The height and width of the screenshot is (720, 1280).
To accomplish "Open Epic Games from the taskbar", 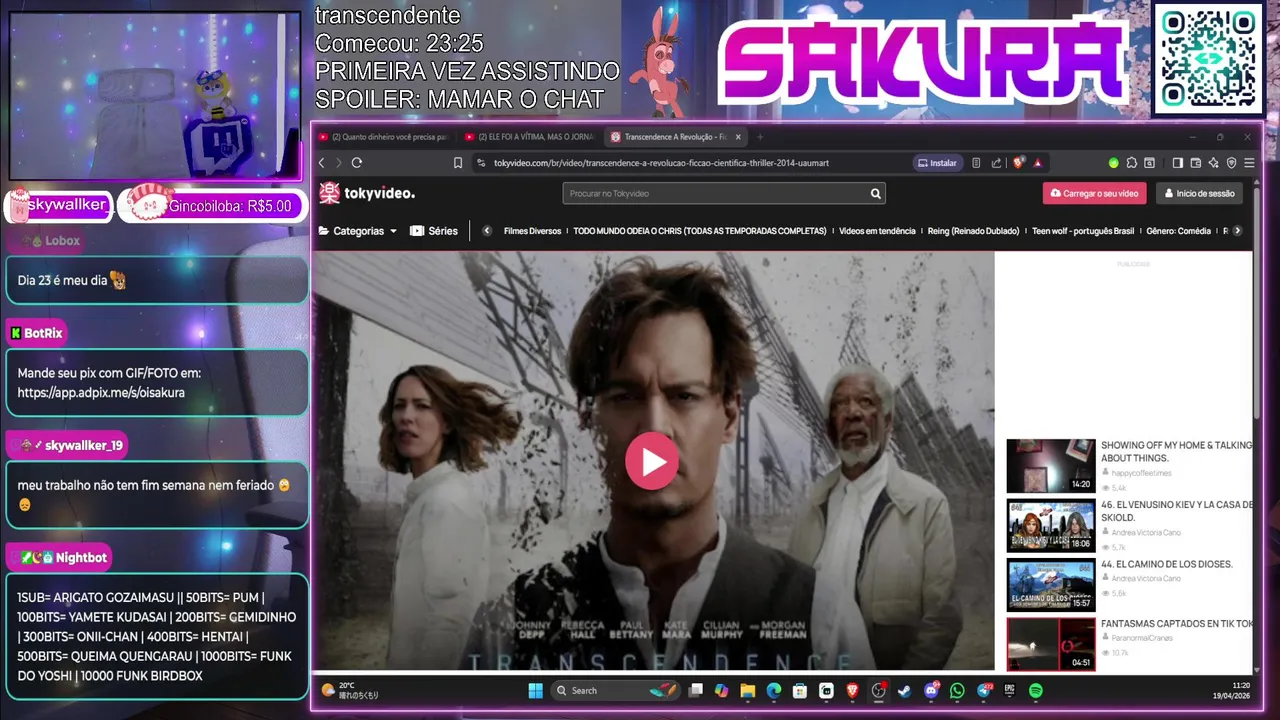I will [1009, 690].
